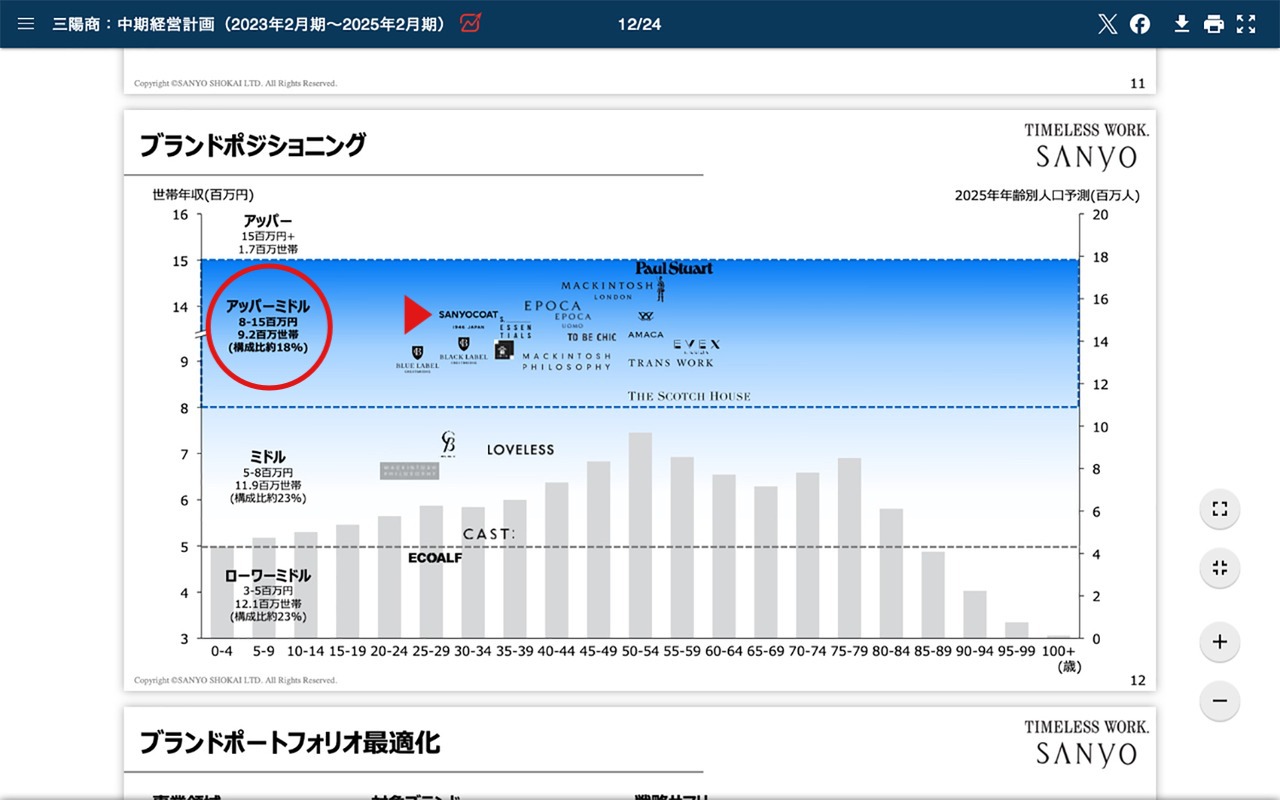Download the document with the header arrow icon
Screen dimensions: 1280x800
click(1181, 24)
